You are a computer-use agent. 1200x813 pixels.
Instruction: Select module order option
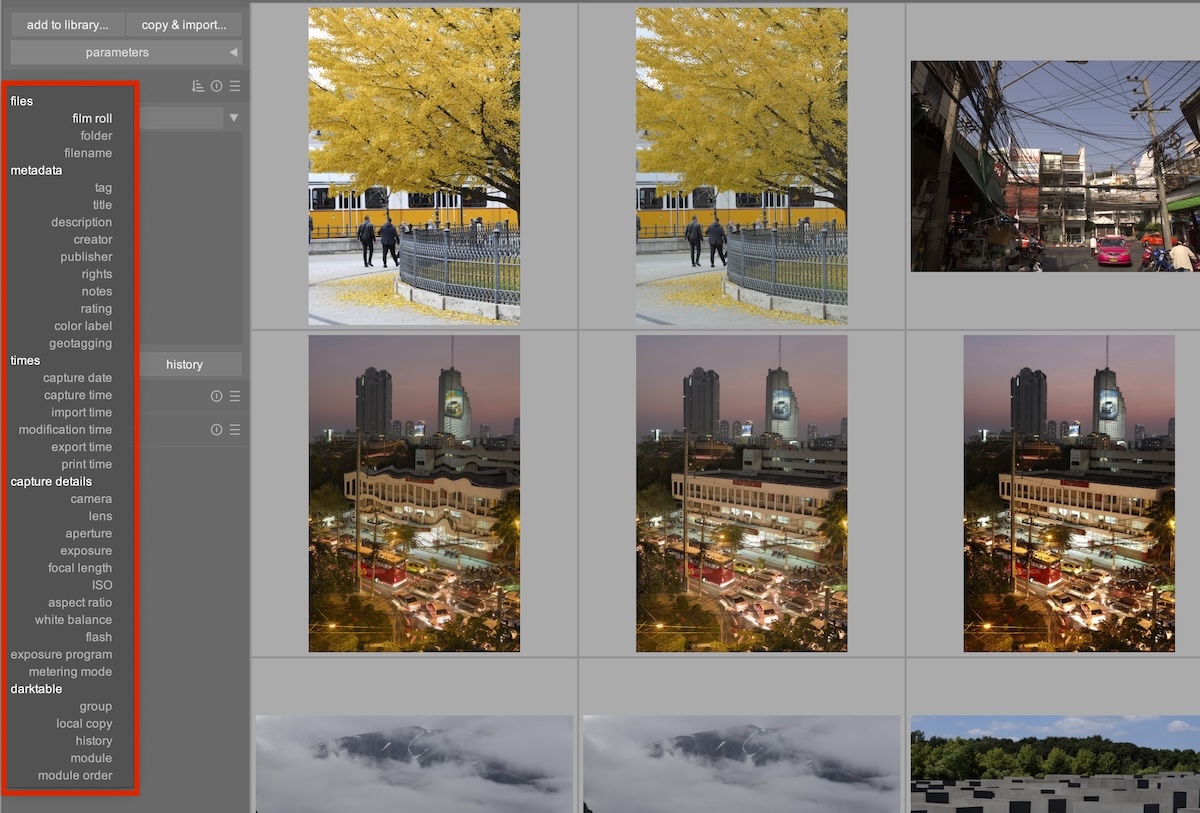[75, 776]
